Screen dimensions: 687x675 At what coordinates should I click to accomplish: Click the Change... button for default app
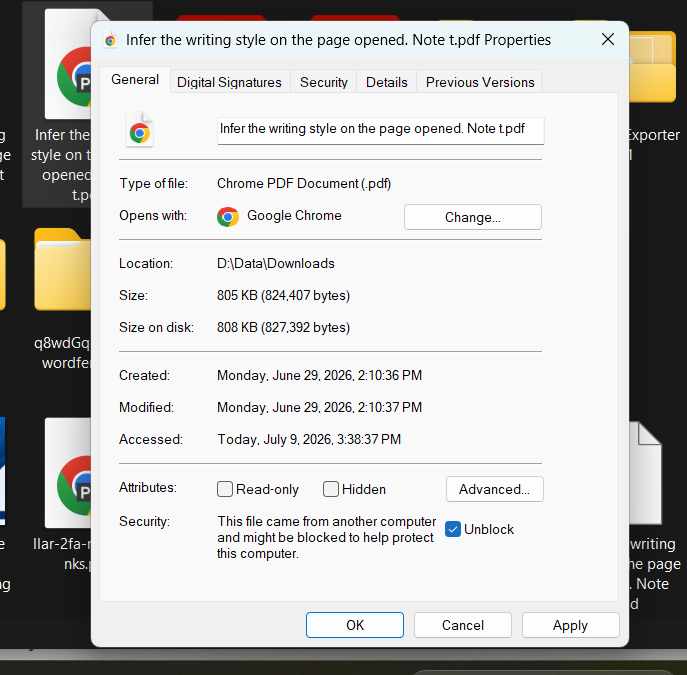[x=473, y=217]
